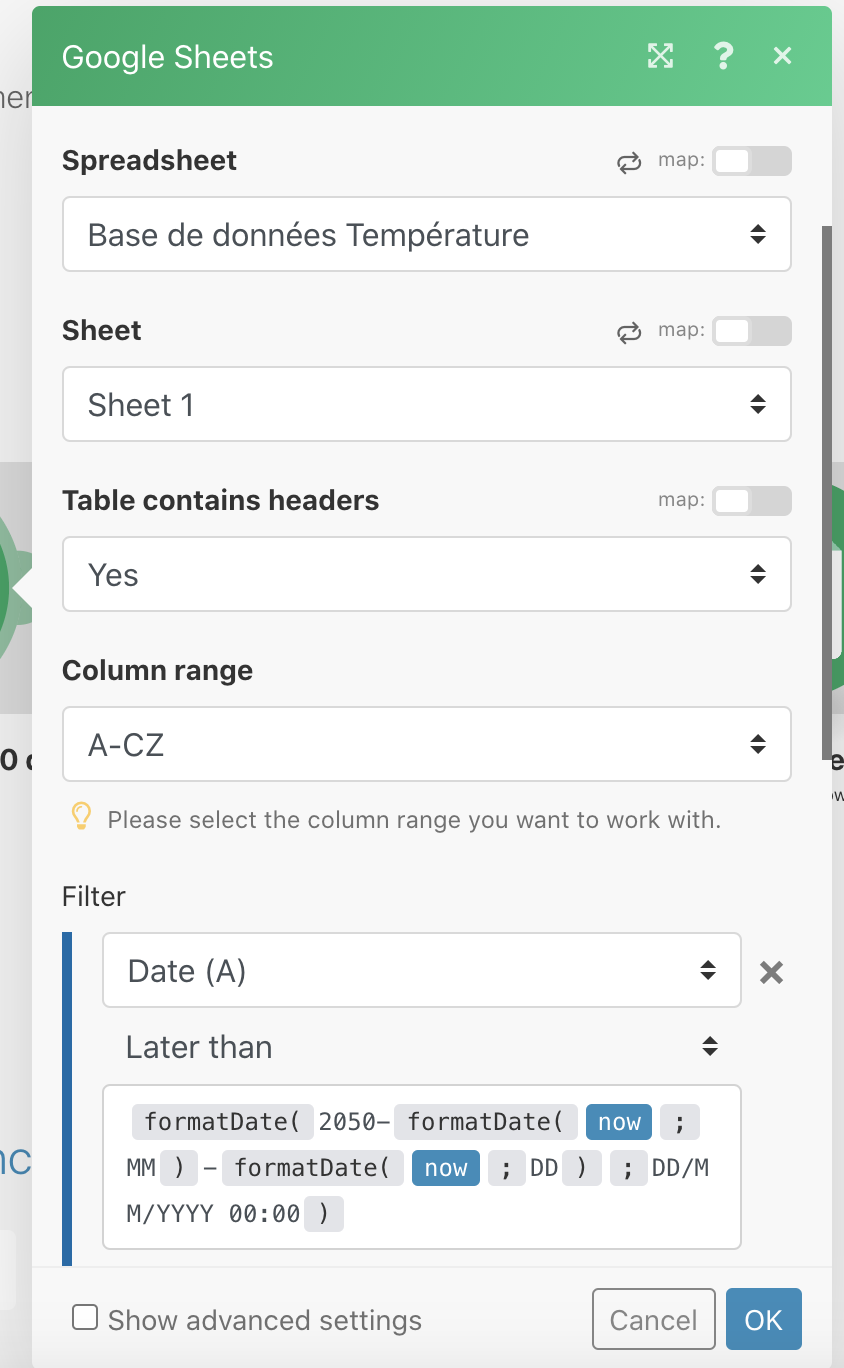The height and width of the screenshot is (1368, 844).
Task: Open the help question mark icon
Action: pos(723,56)
